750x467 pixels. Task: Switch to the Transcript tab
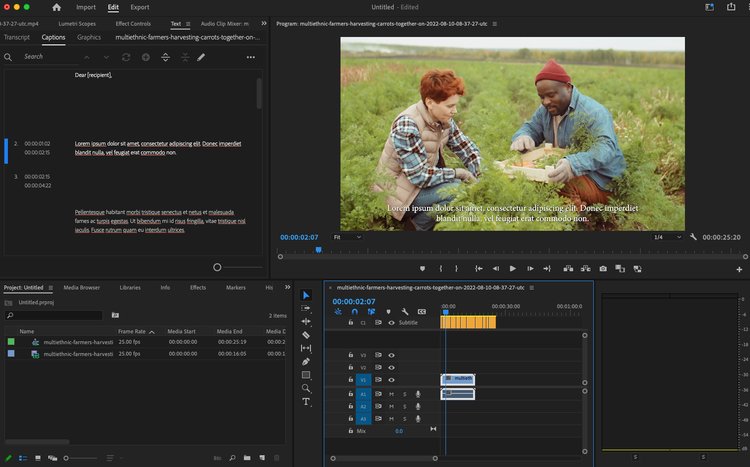point(17,37)
